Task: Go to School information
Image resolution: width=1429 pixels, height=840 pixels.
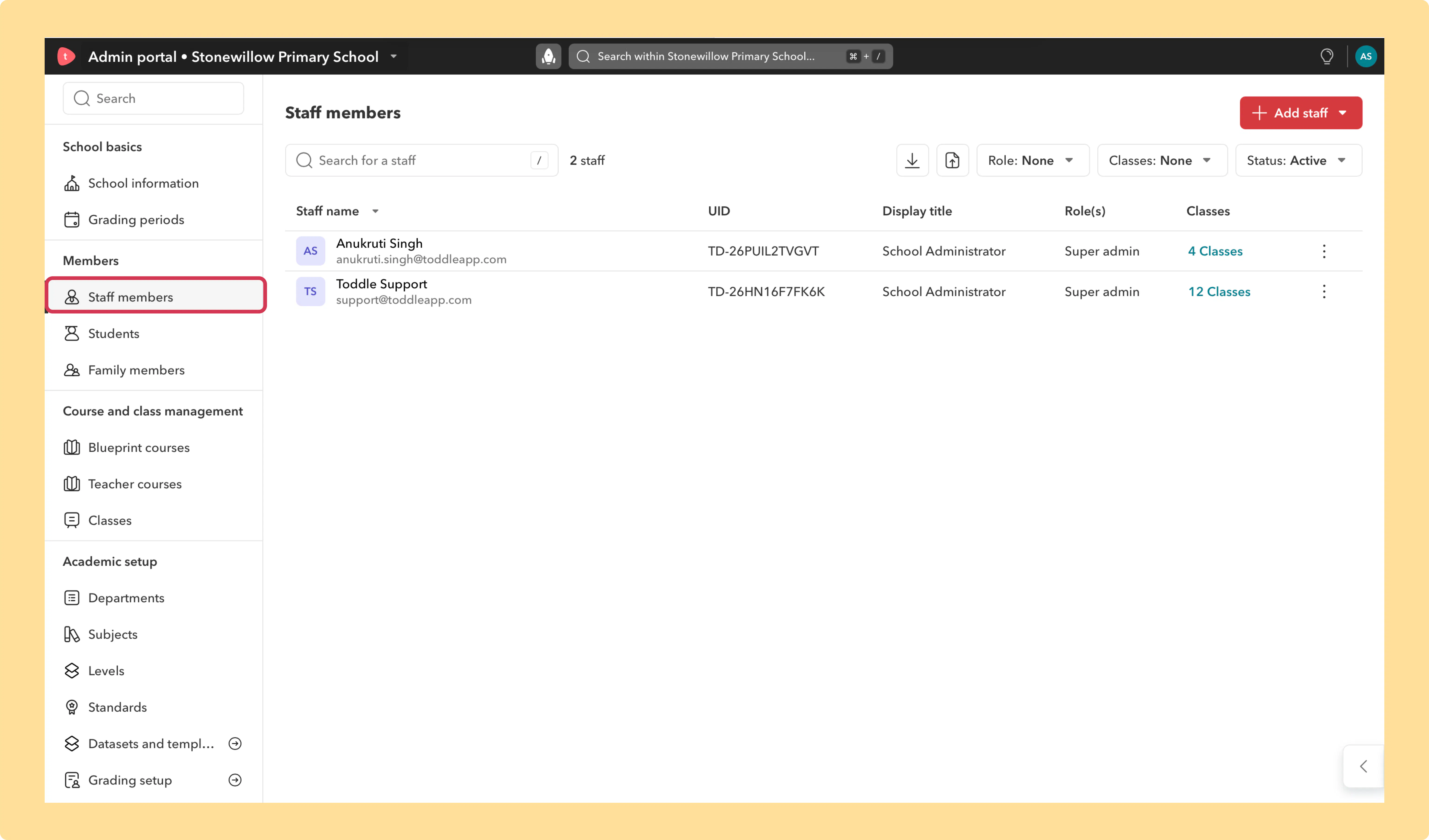Action: (144, 183)
